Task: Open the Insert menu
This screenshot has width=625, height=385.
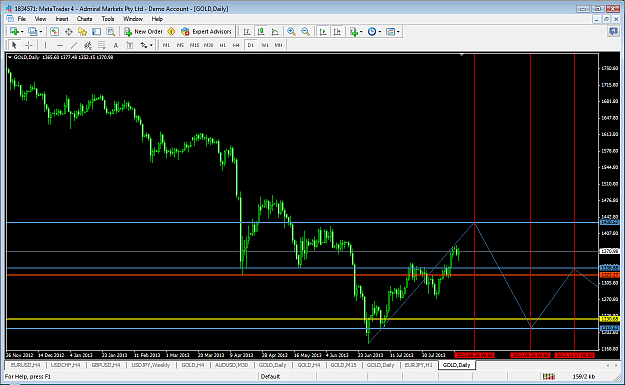Action: click(61, 19)
